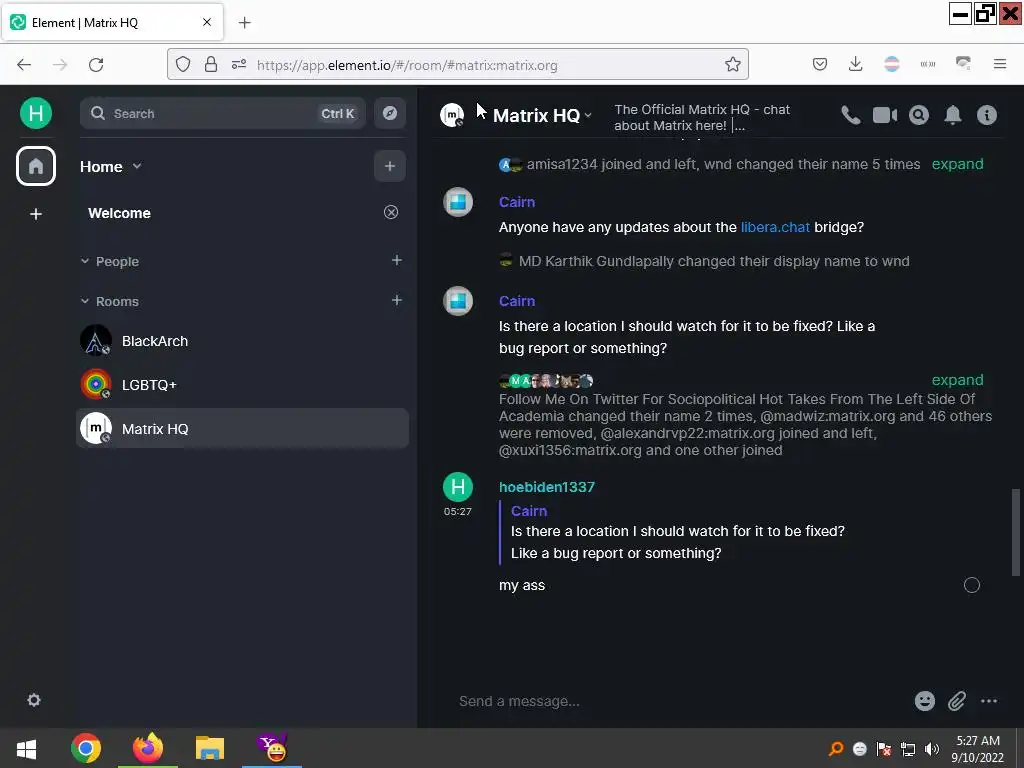Start a new chat with People plus
Viewport: 1024px width, 768px height.
(396, 260)
